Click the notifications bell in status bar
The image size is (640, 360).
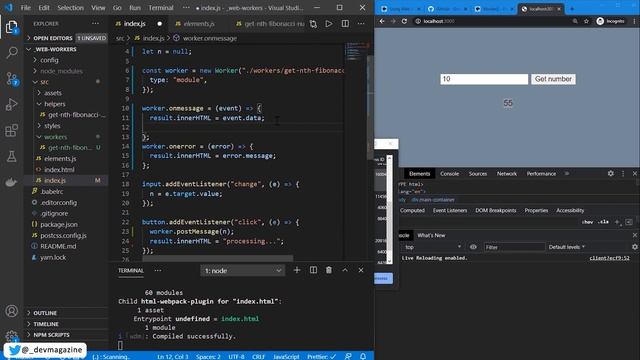tap(363, 356)
